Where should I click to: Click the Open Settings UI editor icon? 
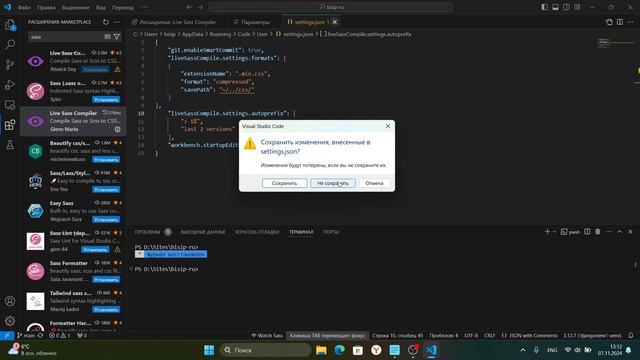click(609, 22)
